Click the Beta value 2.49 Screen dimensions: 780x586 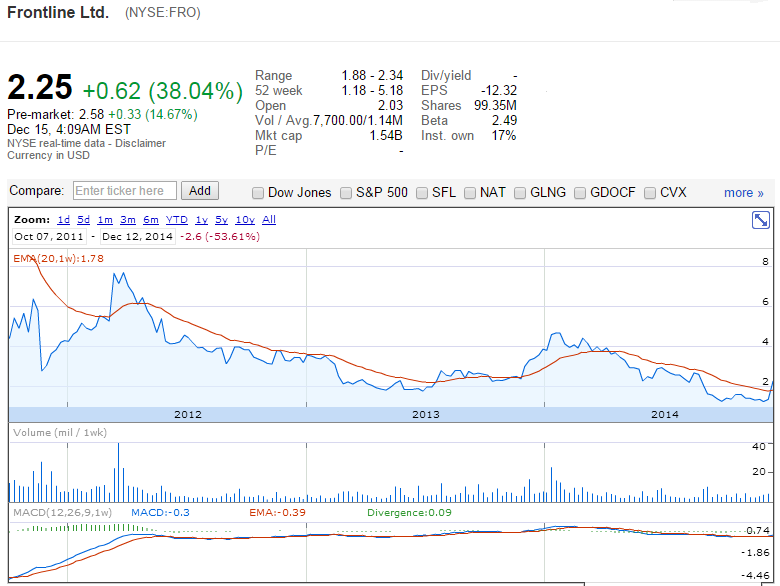[504, 120]
